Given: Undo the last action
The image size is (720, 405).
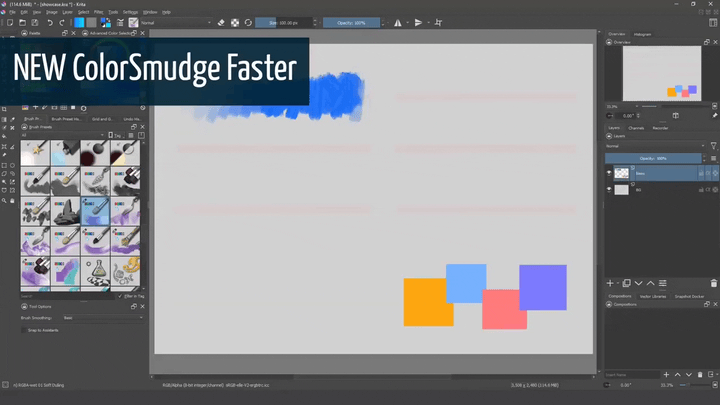Looking at the screenshot, I should pos(50,22).
